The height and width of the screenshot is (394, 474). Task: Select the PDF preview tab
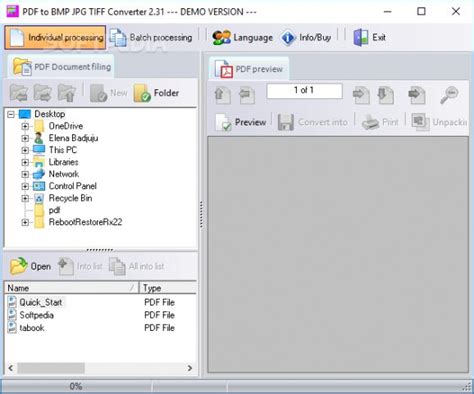(x=249, y=69)
